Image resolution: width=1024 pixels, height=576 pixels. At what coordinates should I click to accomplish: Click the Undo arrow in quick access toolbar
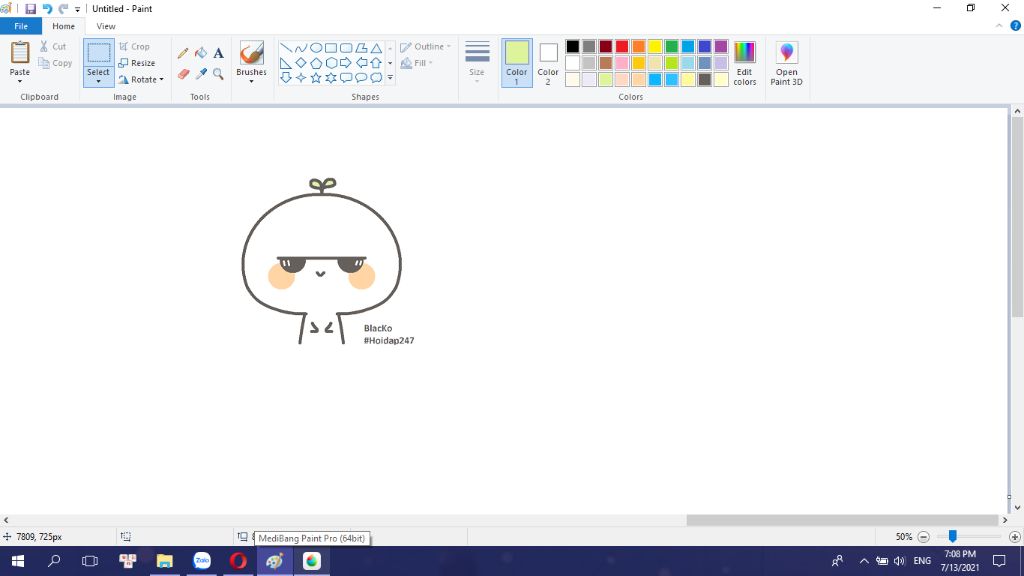[47, 9]
